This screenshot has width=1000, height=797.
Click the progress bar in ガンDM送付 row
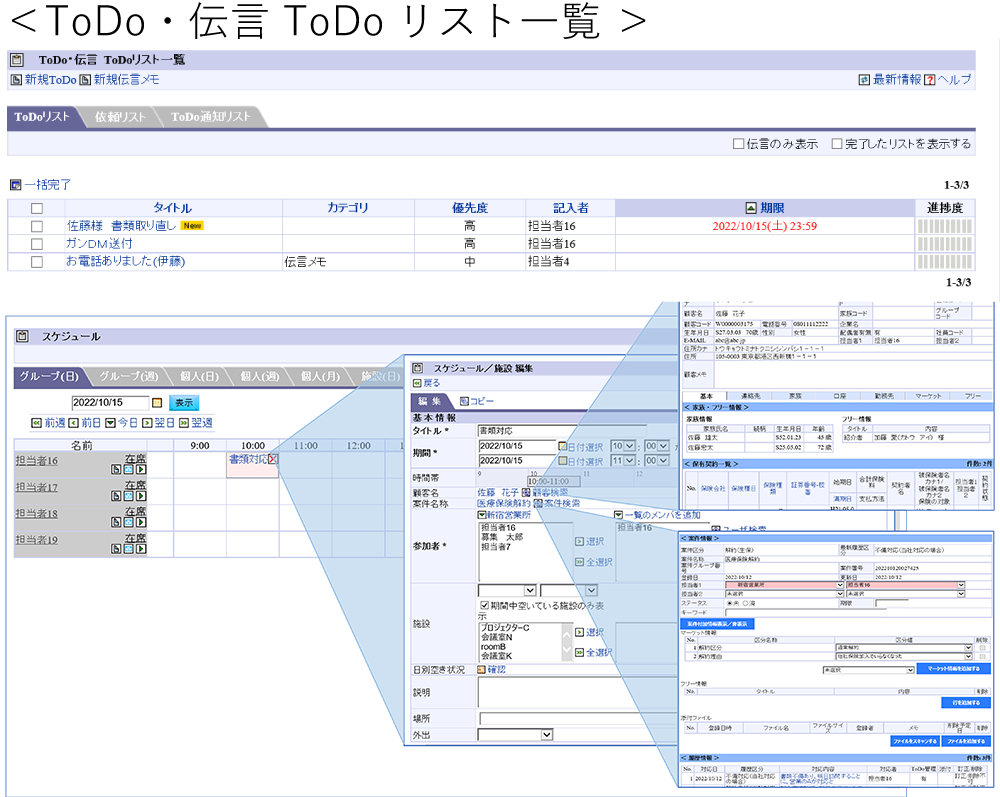[x=945, y=244]
